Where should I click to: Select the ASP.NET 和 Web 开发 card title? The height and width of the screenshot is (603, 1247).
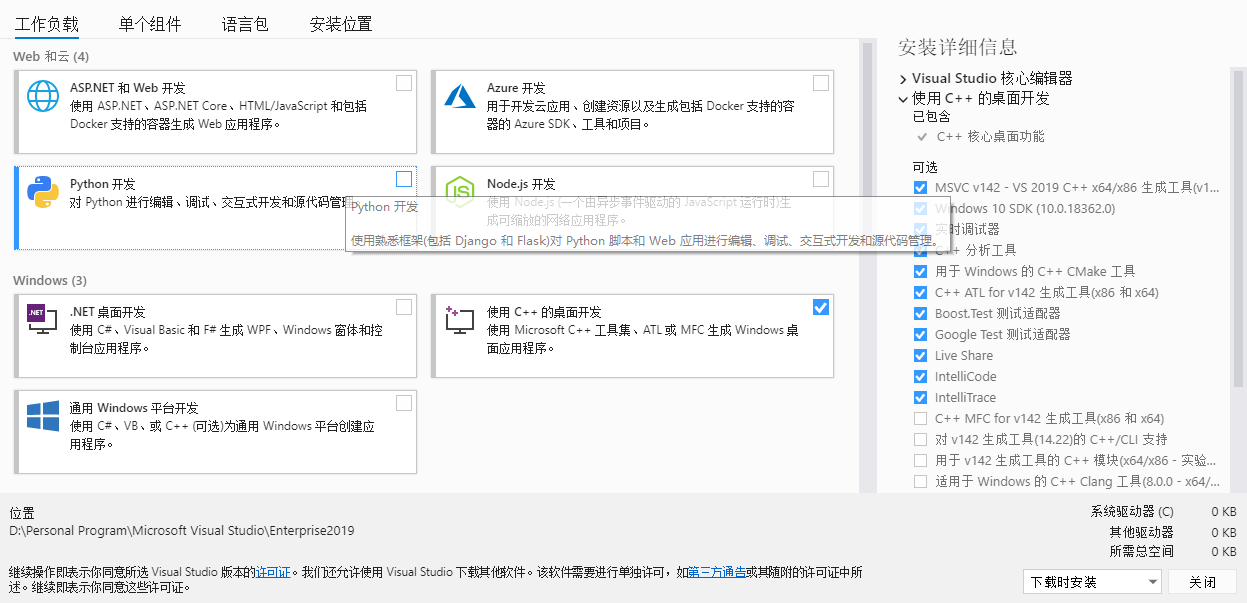pos(127,88)
